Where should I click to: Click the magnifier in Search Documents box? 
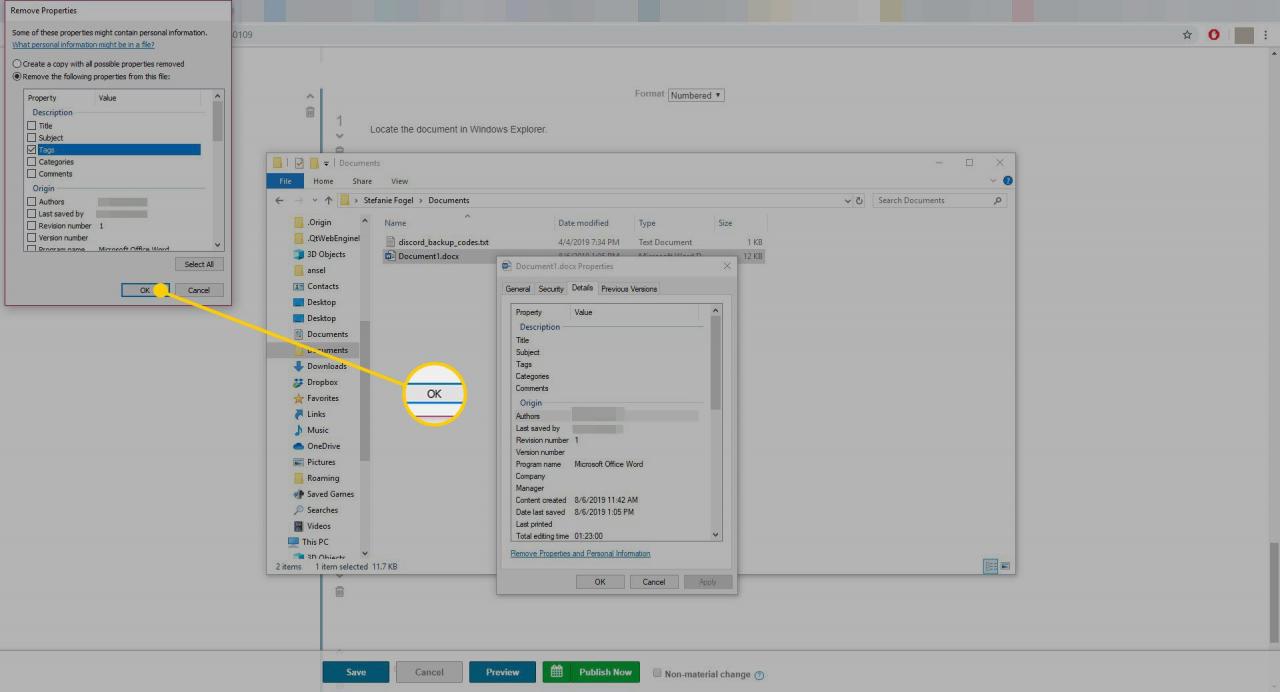pyautogui.click(x=998, y=200)
